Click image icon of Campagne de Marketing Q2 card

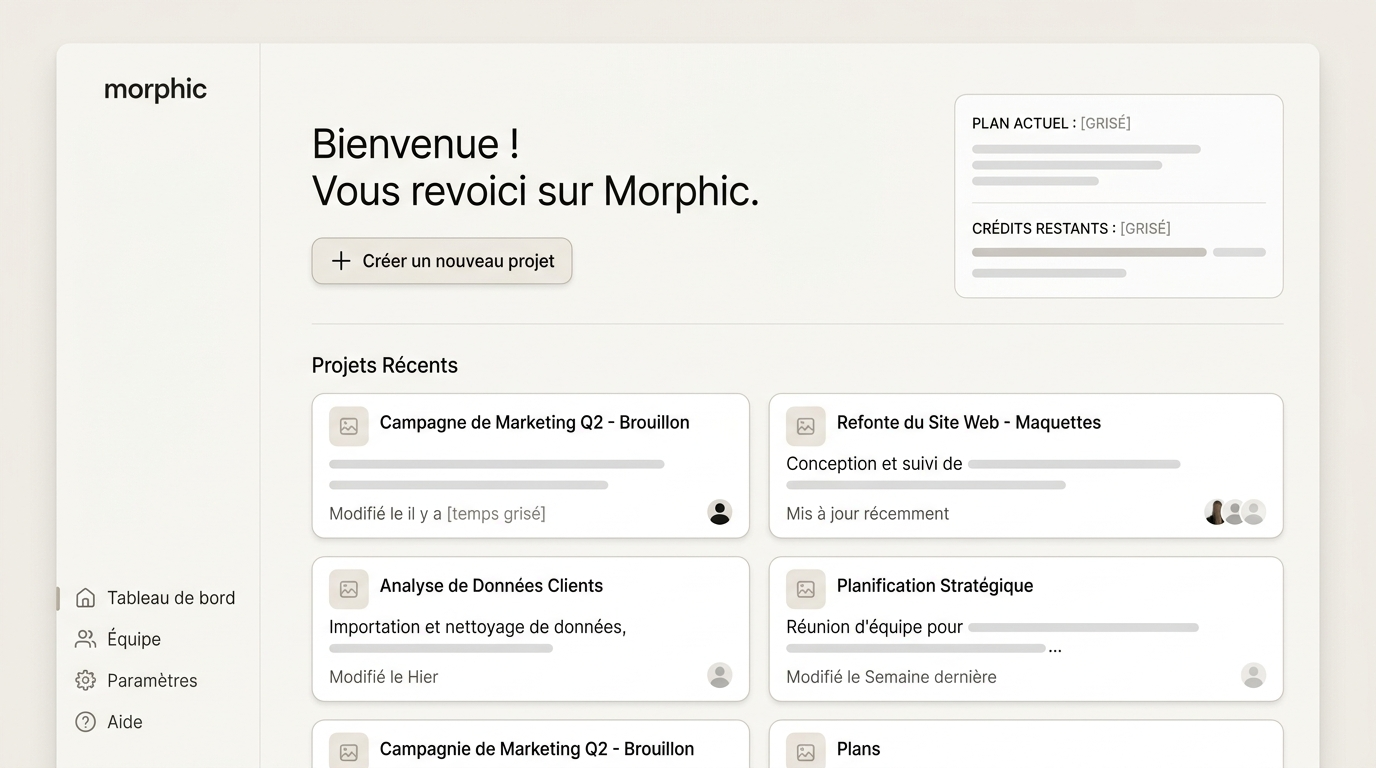coord(349,426)
